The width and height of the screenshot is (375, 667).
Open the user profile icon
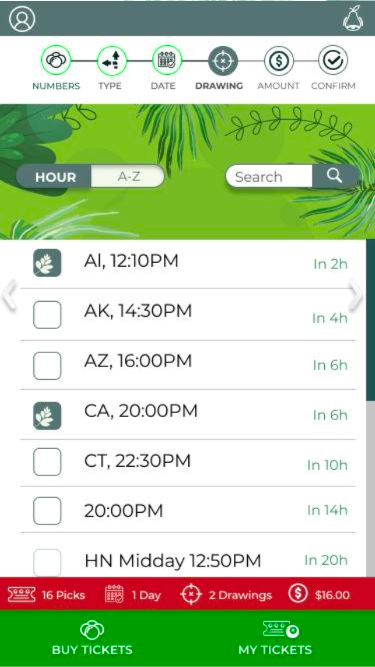click(22, 19)
